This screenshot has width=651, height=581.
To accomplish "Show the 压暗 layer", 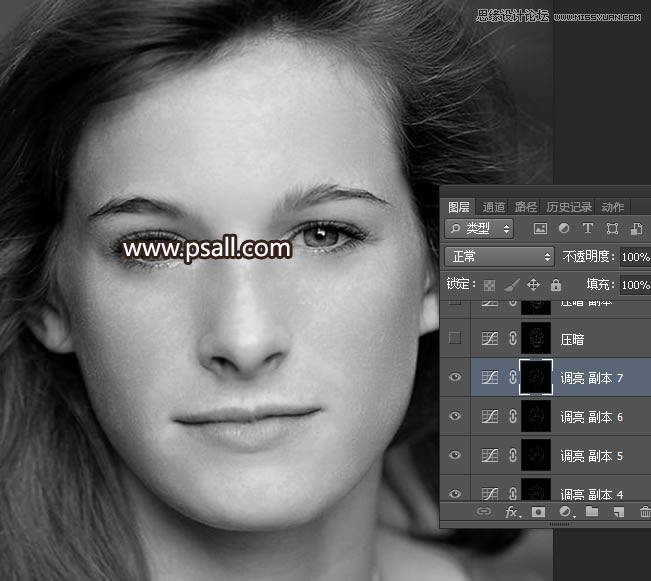I will point(455,339).
